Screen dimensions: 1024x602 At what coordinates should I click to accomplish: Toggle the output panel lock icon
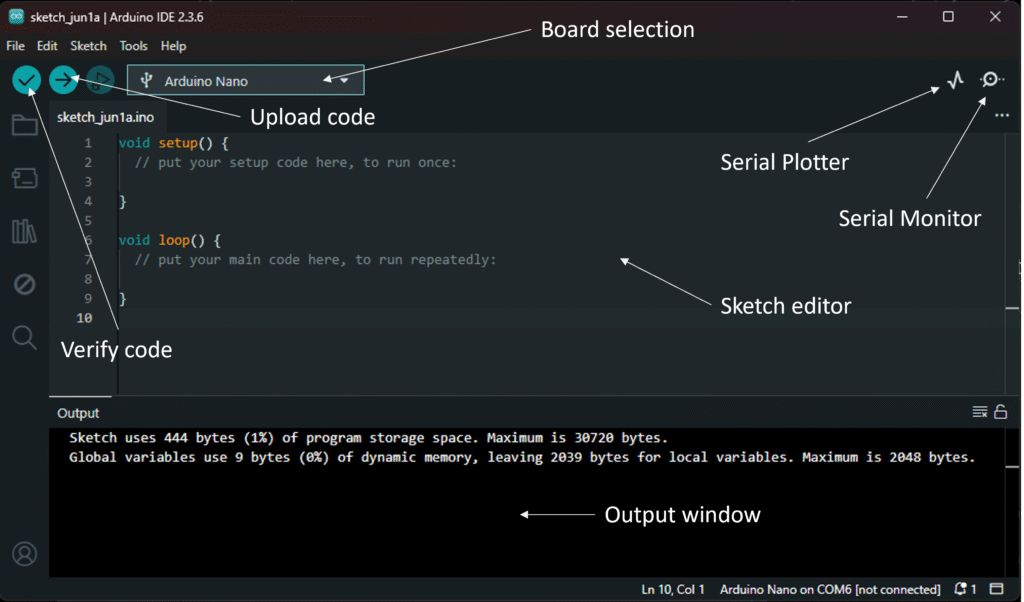1001,412
